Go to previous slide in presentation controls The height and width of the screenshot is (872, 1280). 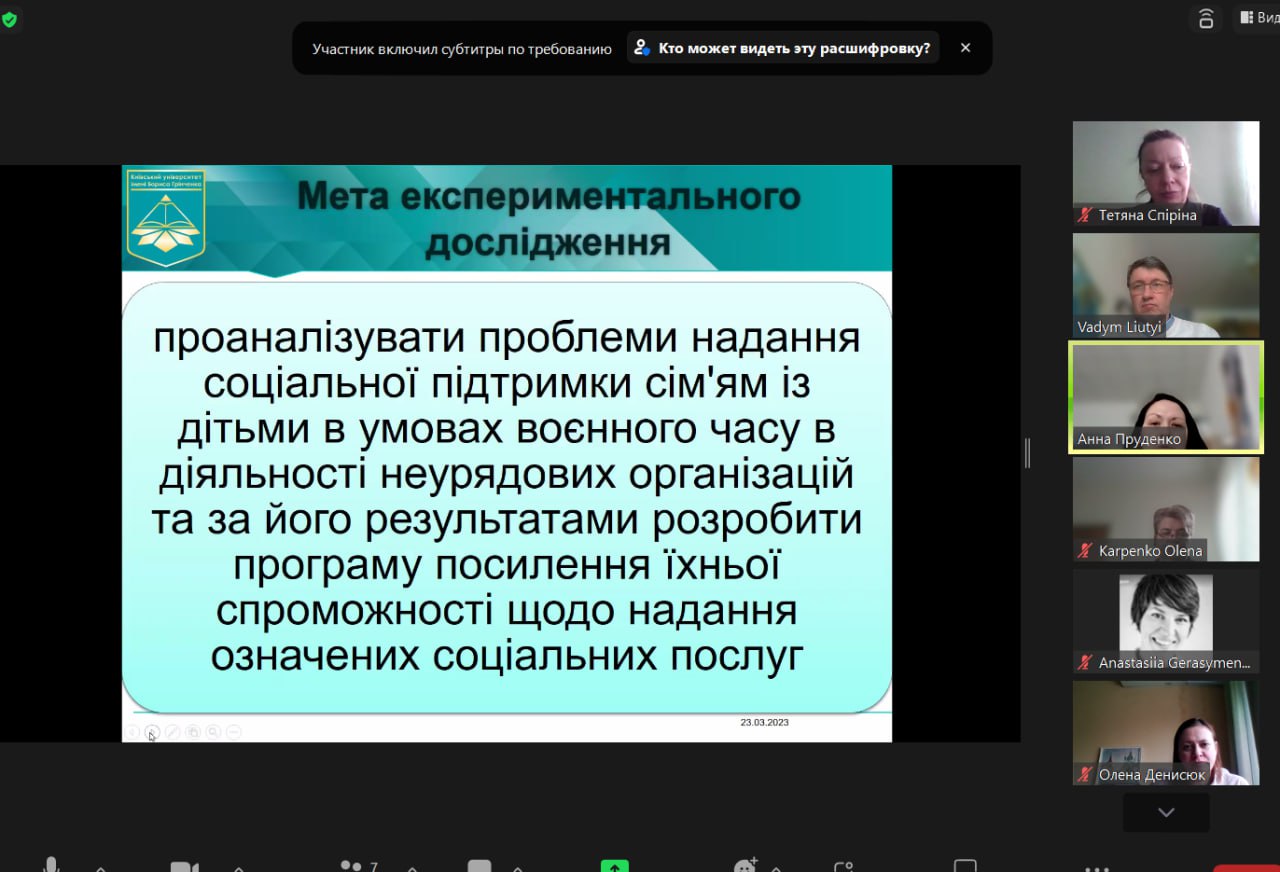132,732
